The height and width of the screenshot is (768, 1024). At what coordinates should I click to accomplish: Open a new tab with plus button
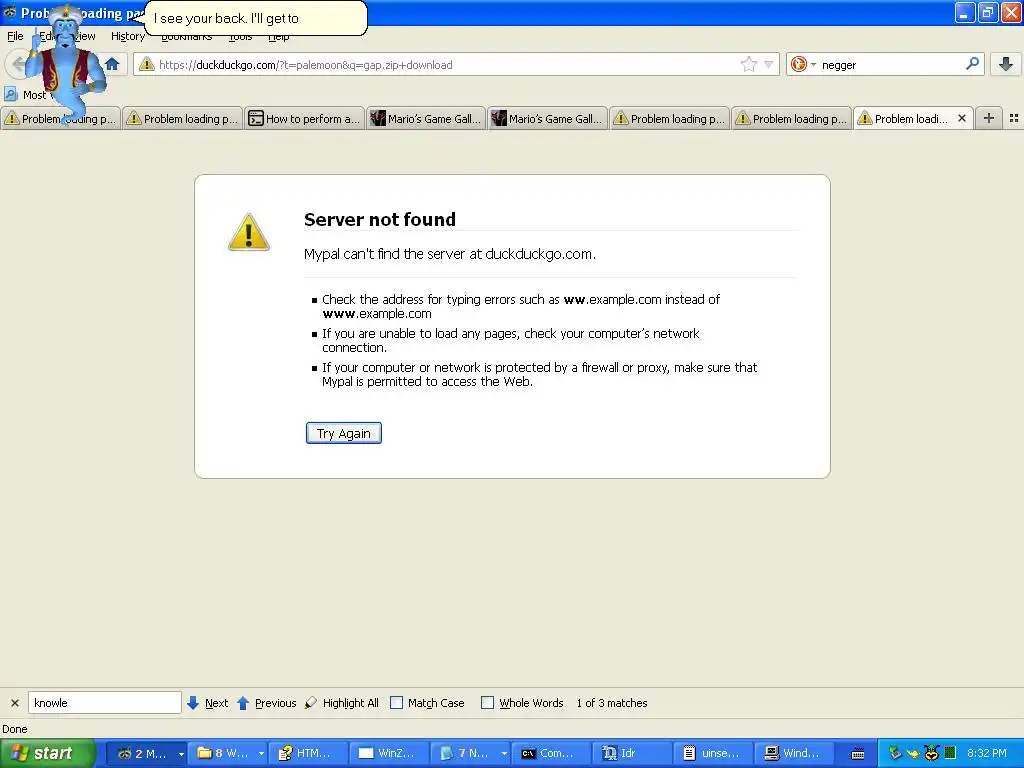pyautogui.click(x=989, y=118)
